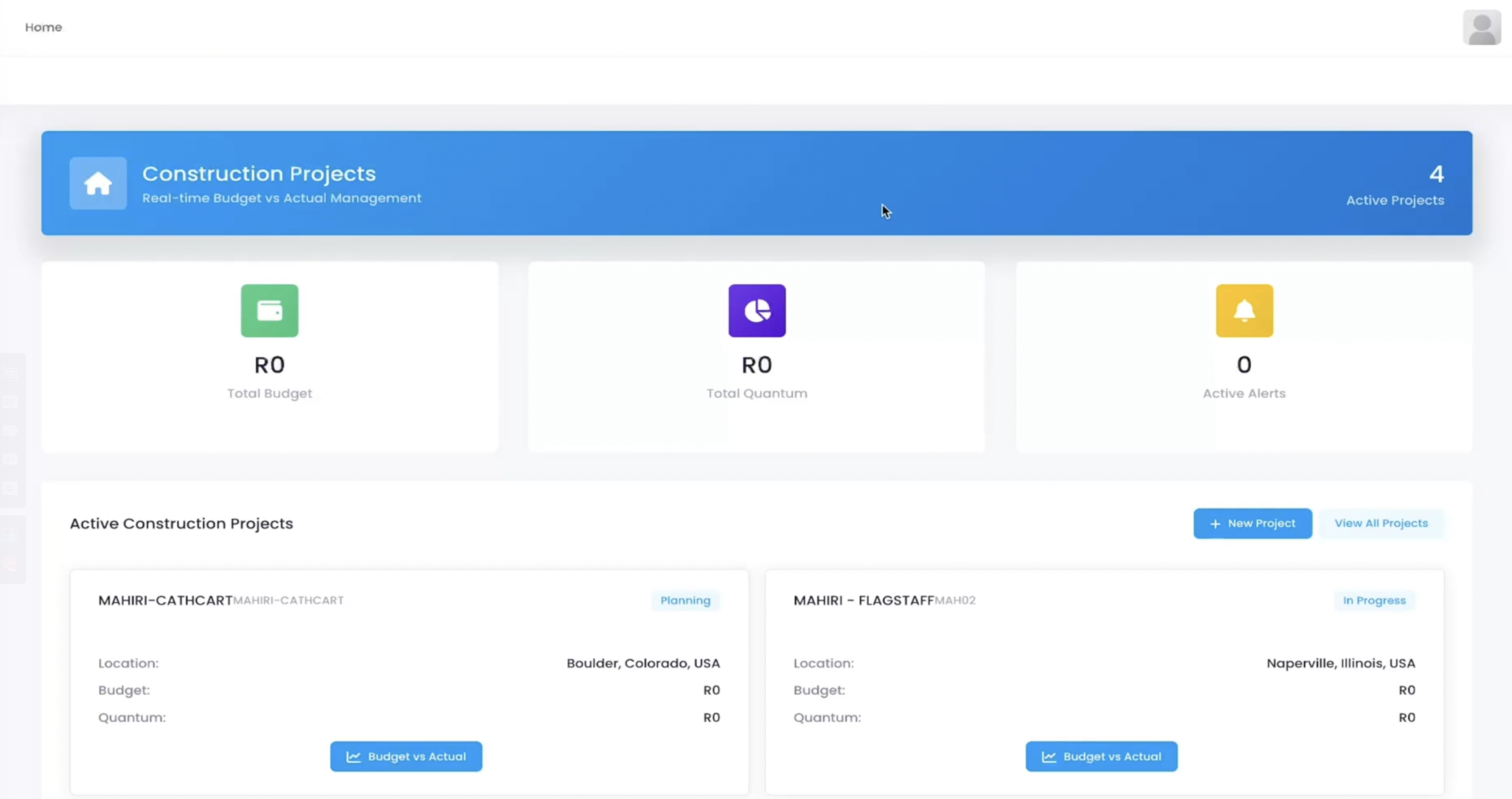Click the yellow bell Active Alerts icon
The image size is (1512, 799).
1244,311
